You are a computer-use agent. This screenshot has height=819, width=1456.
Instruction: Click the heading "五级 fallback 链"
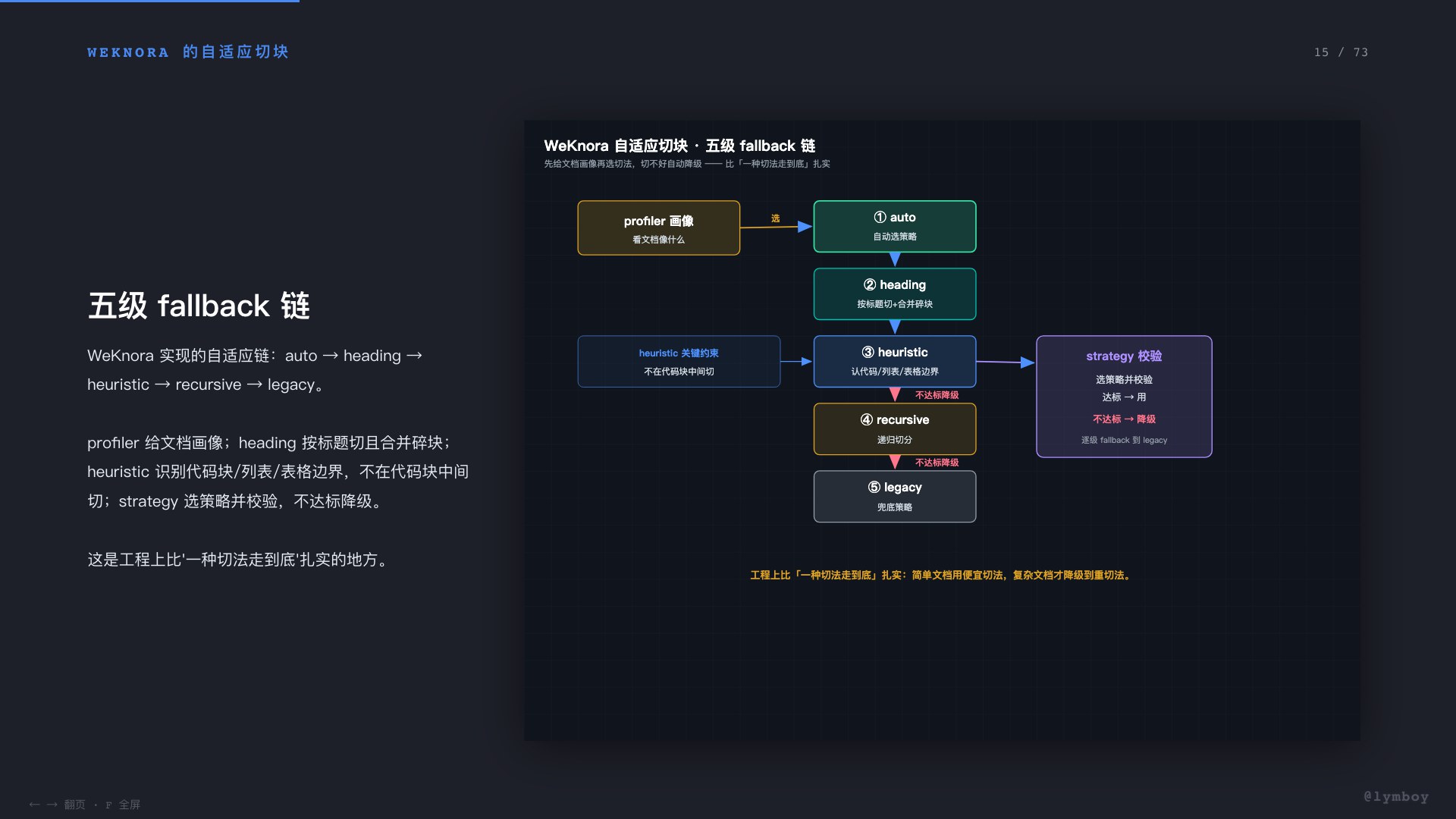(x=199, y=306)
